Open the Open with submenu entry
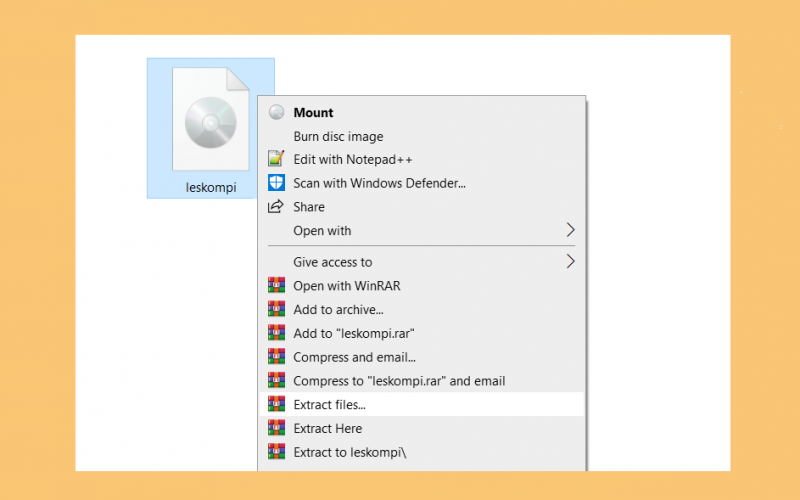The image size is (800, 500). click(421, 231)
